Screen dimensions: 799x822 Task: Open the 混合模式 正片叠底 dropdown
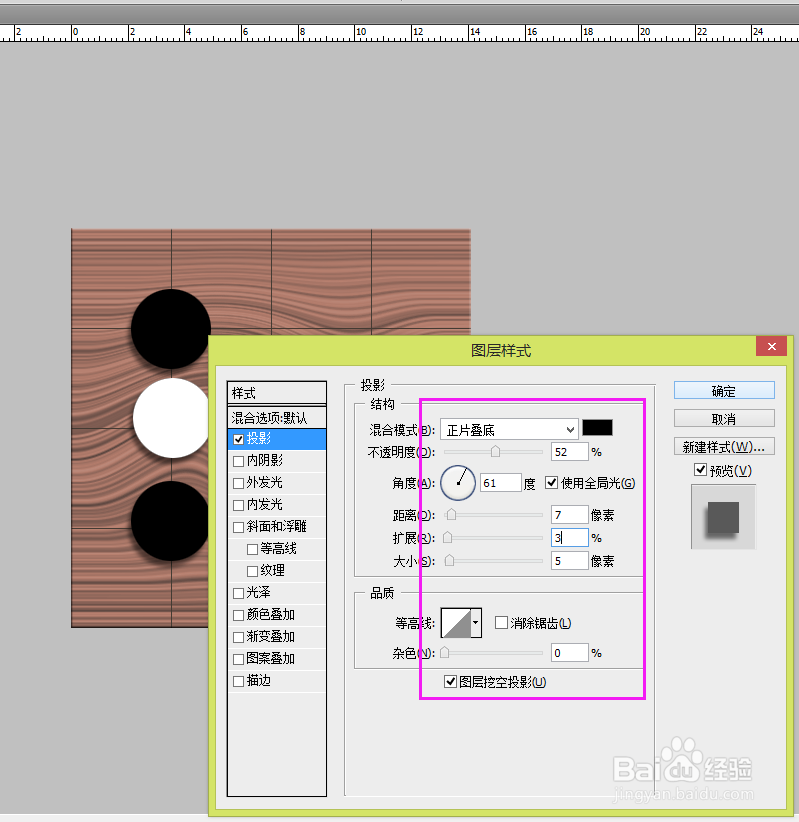pyautogui.click(x=509, y=430)
